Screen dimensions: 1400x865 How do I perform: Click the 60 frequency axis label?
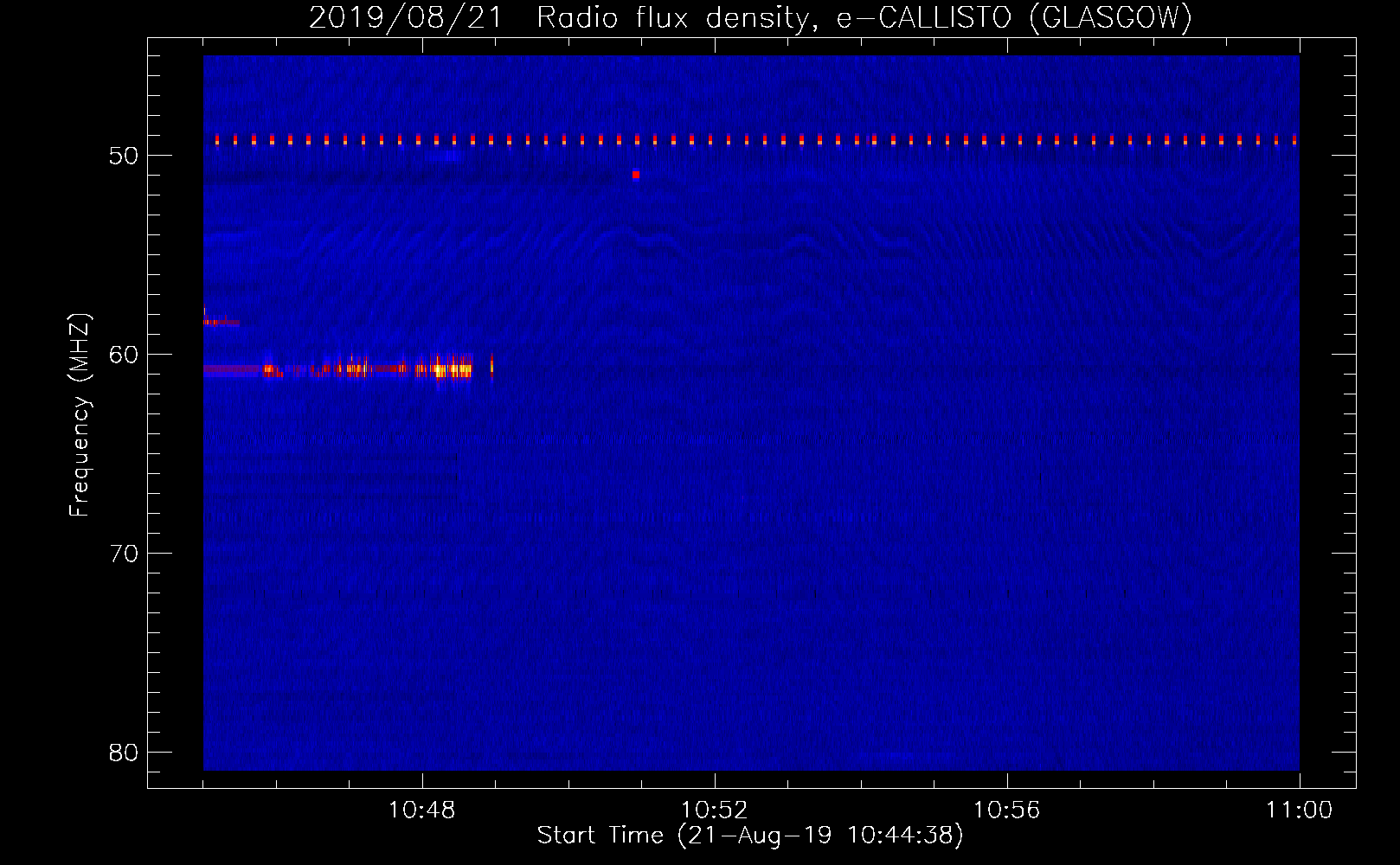(x=124, y=355)
